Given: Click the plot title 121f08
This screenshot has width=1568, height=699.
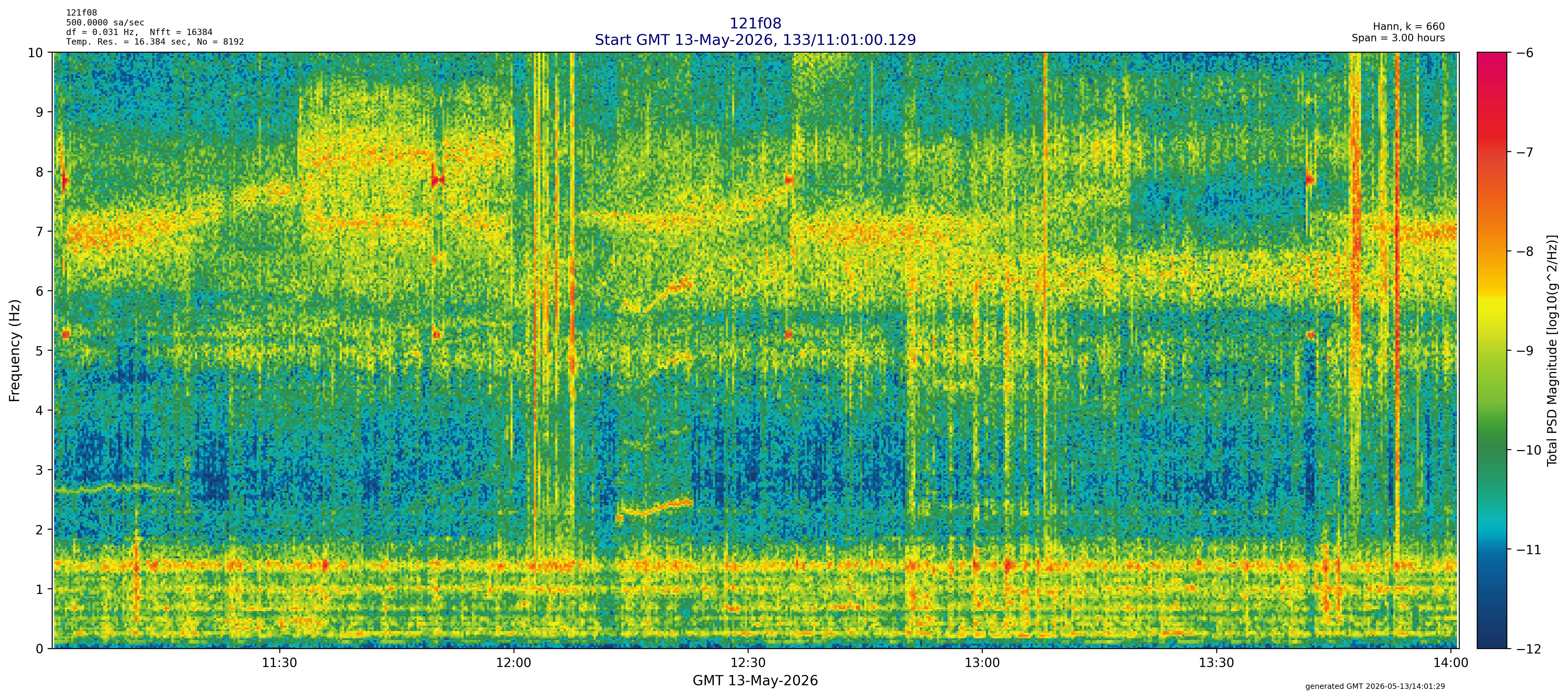Looking at the screenshot, I should [755, 24].
